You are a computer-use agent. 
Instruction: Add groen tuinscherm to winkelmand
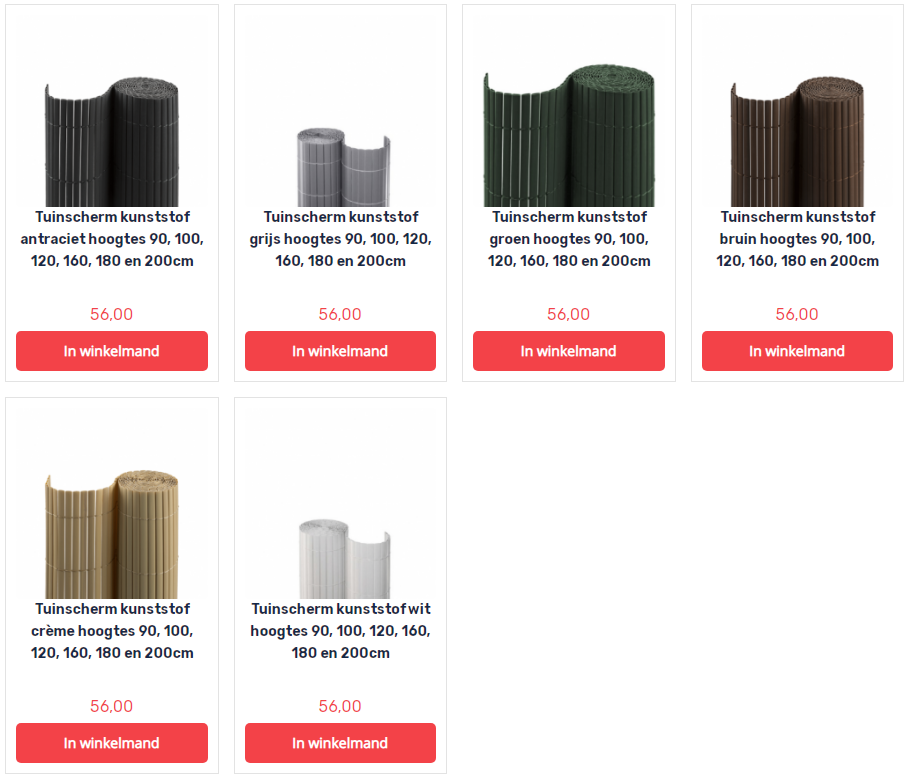pyautogui.click(x=569, y=351)
